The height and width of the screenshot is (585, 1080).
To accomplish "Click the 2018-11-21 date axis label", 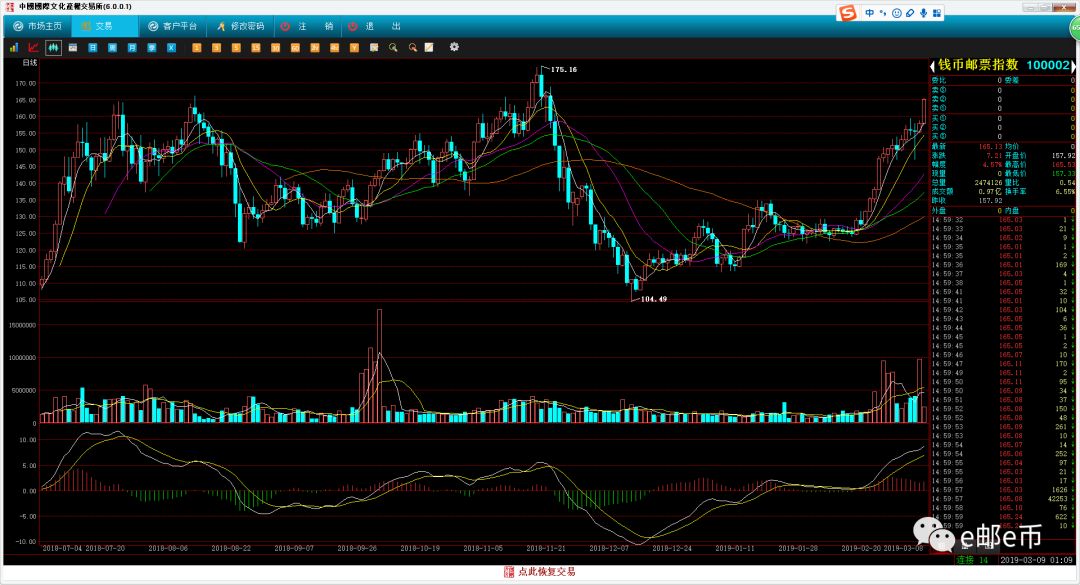I will click(x=546, y=548).
